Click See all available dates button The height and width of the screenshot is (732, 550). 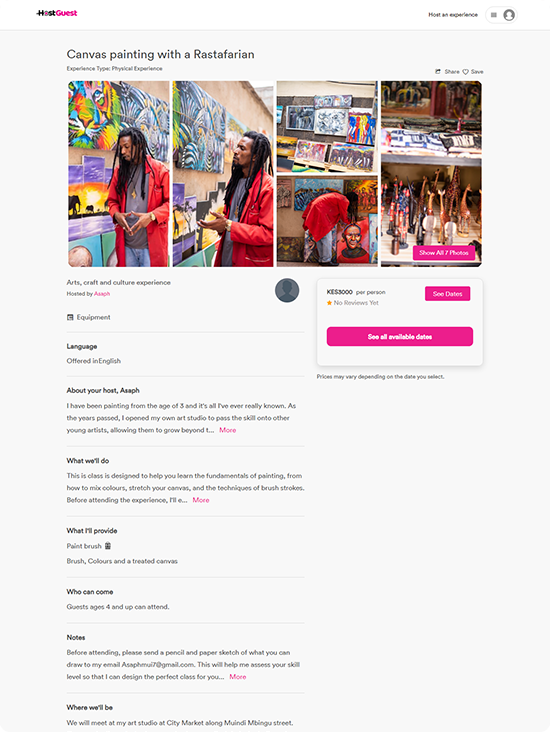coord(400,337)
